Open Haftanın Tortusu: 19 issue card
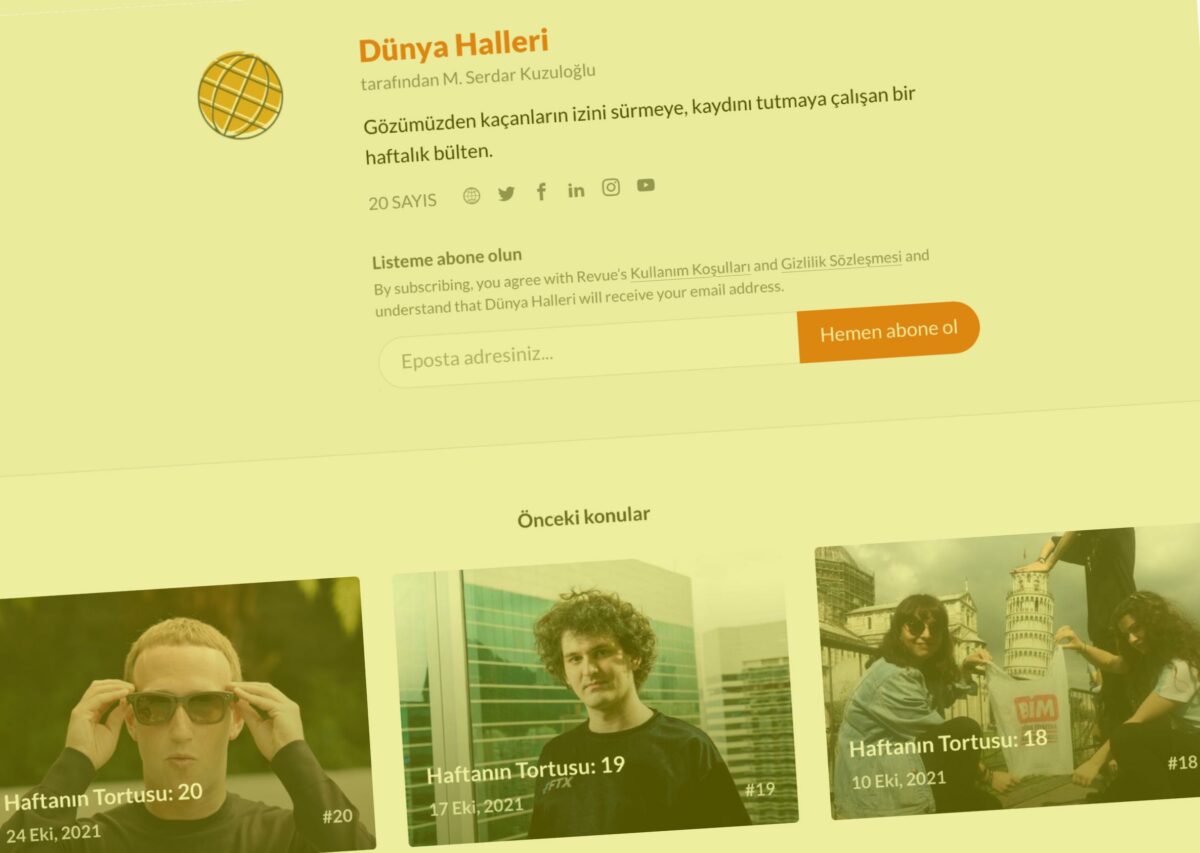This screenshot has height=853, width=1200. [x=596, y=702]
